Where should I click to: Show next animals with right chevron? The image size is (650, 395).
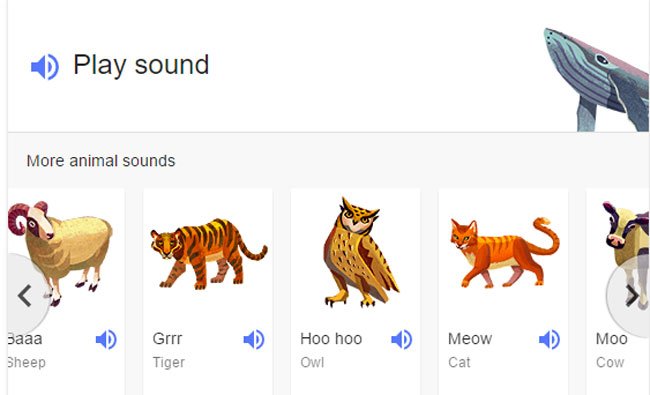[x=632, y=296]
